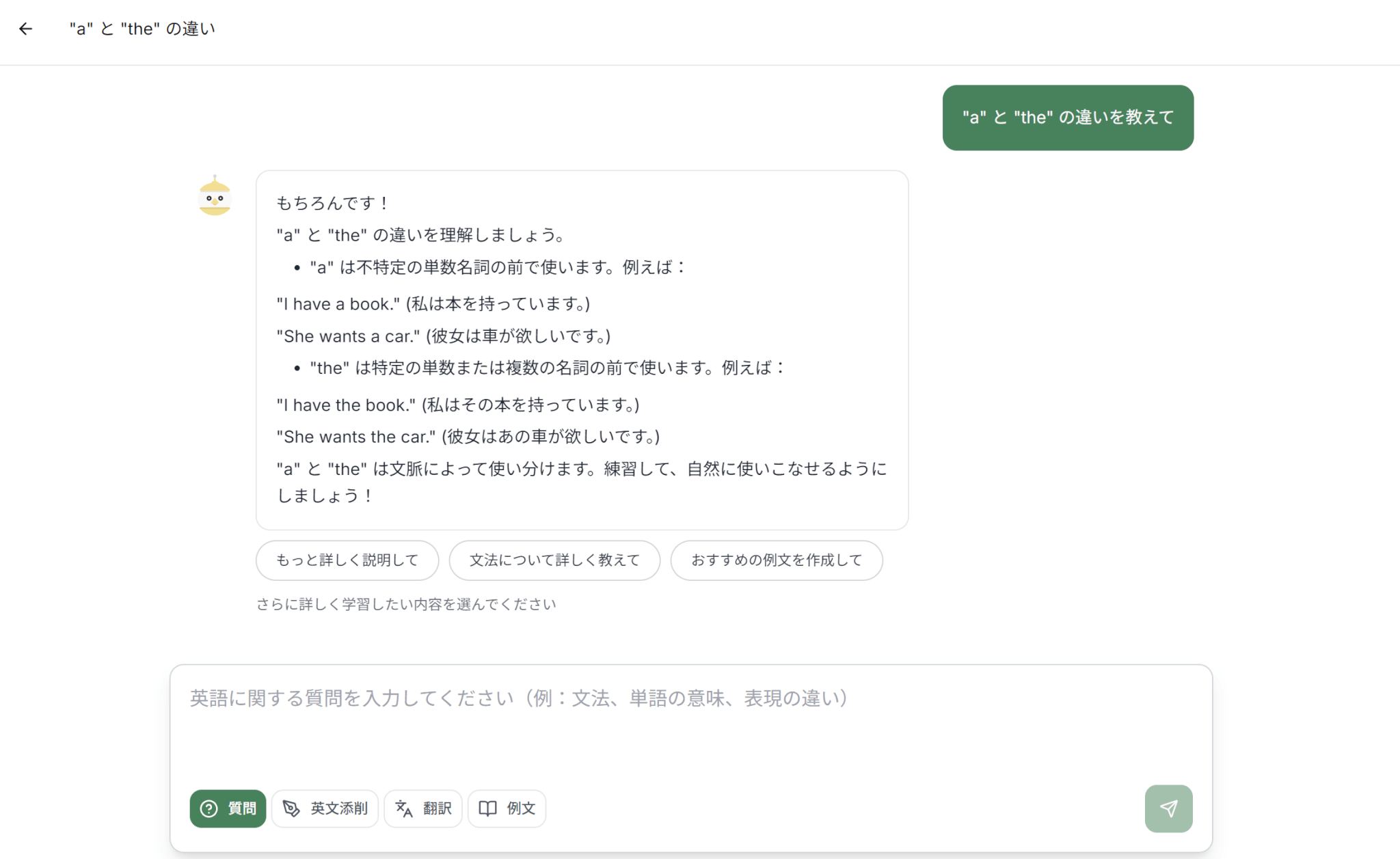Select the 質問 question-mark mode button
1400x859 pixels.
[x=228, y=808]
